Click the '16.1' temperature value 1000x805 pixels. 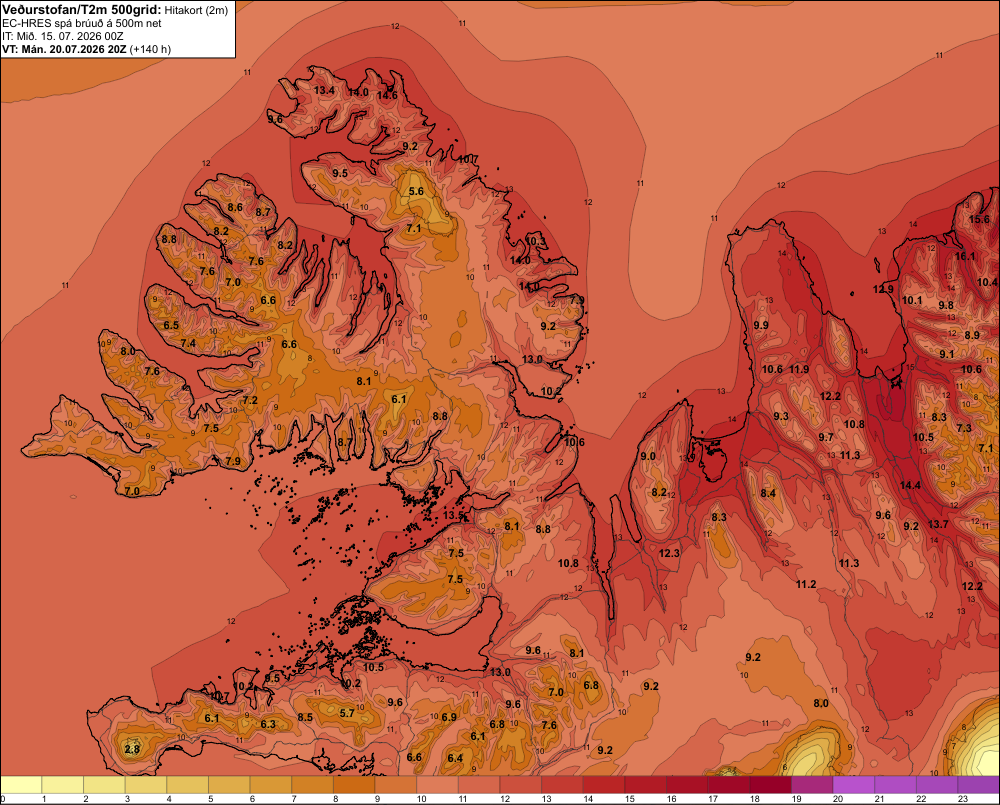click(965, 256)
